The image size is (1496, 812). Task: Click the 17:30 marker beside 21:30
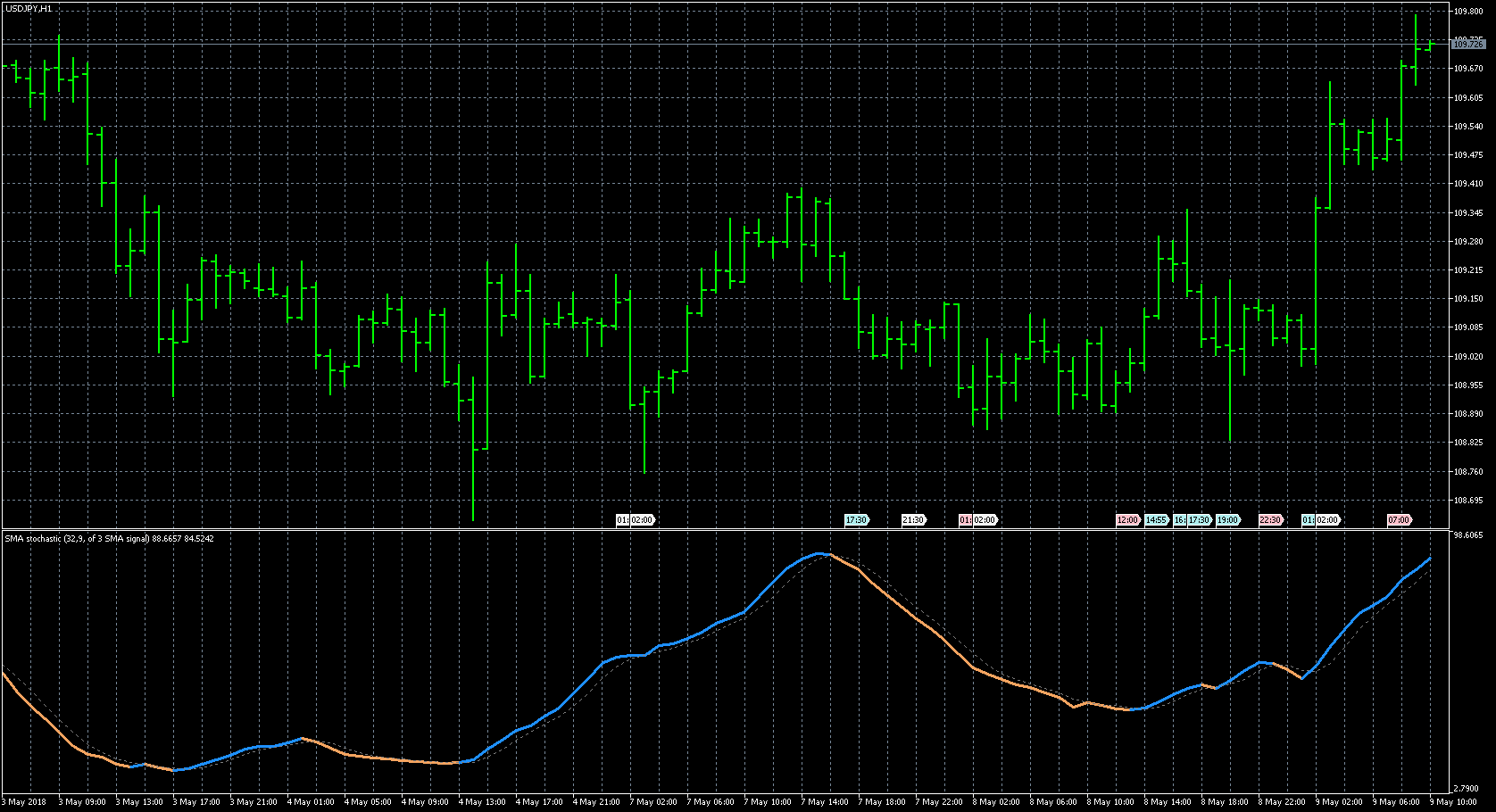point(856,520)
